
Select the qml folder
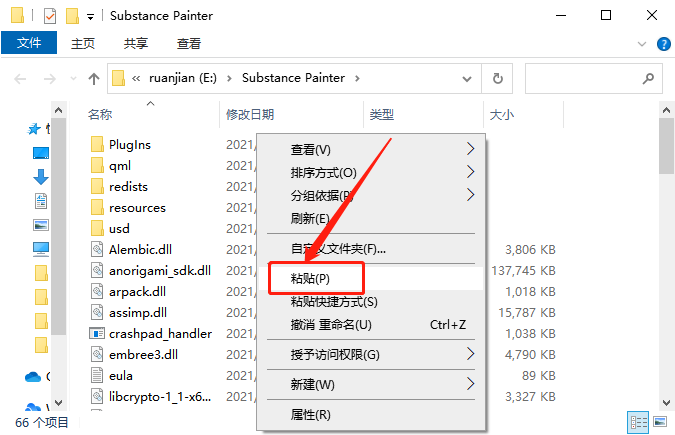point(120,165)
